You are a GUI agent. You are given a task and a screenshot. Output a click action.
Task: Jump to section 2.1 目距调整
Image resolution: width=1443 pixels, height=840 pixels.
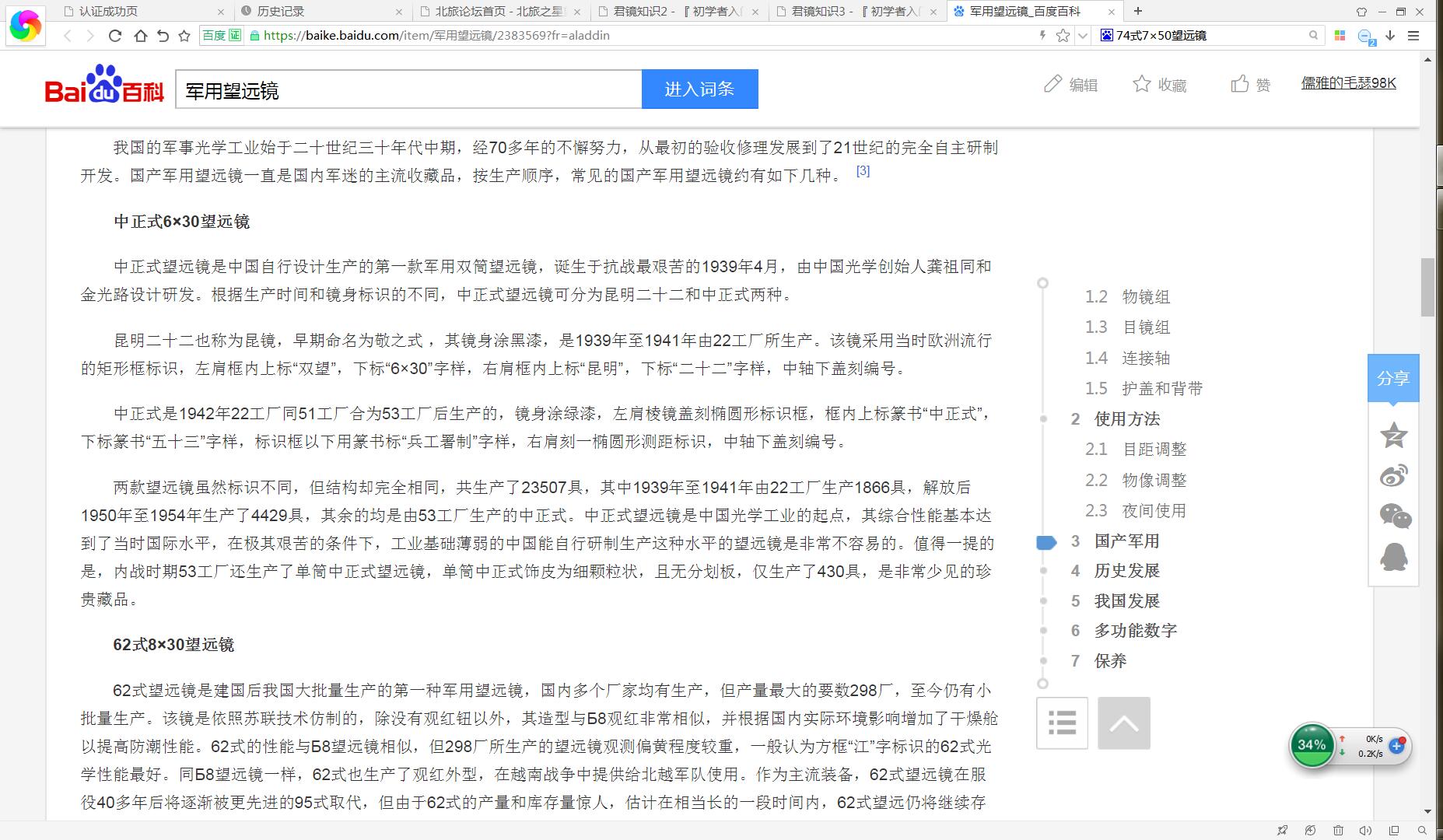pyautogui.click(x=1136, y=449)
